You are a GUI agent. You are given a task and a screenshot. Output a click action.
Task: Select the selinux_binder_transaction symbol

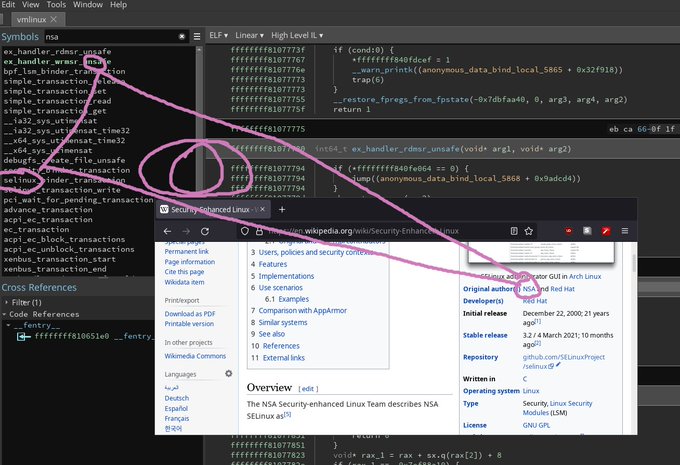(x=64, y=180)
